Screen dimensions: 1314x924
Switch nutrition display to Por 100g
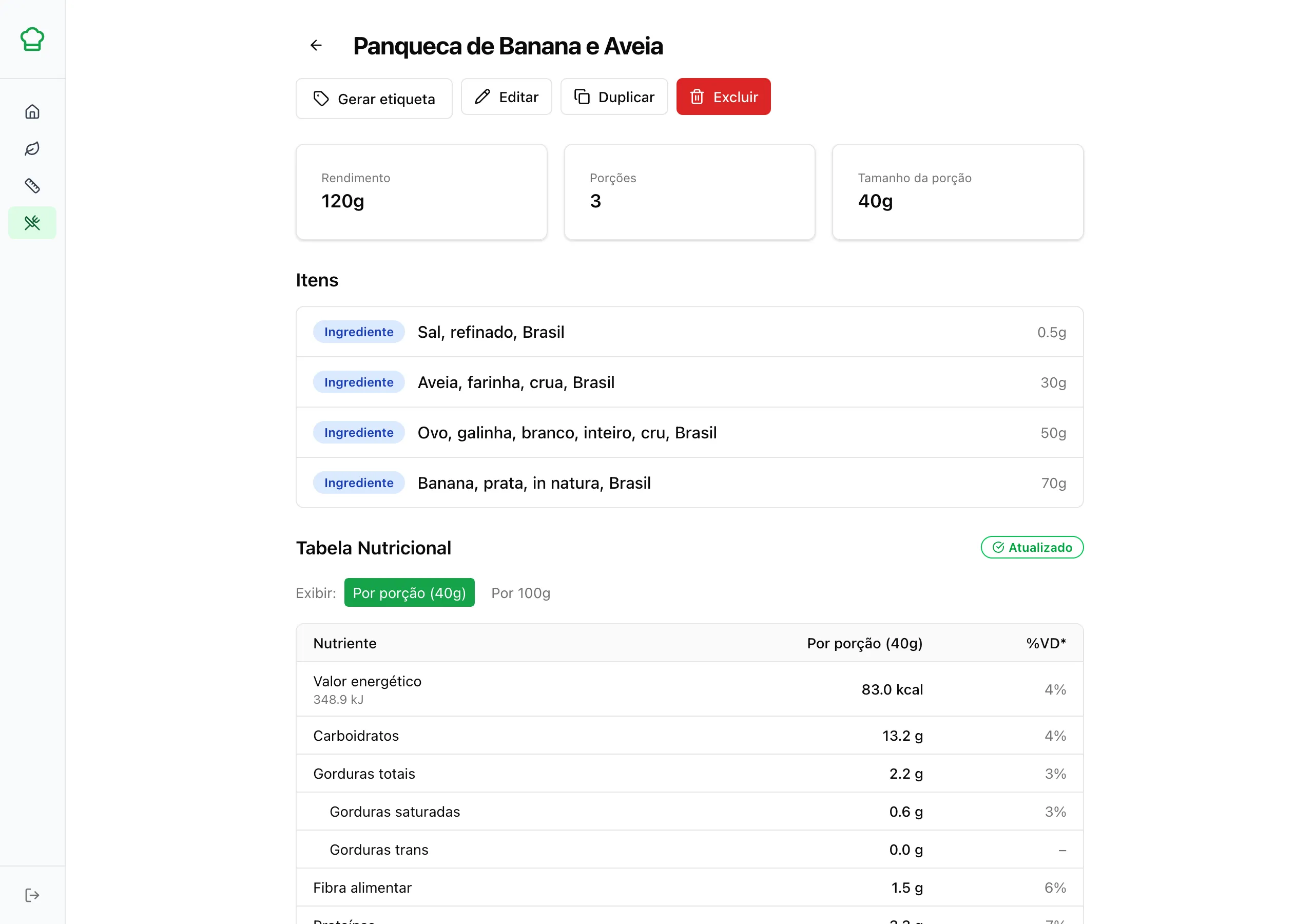click(520, 592)
